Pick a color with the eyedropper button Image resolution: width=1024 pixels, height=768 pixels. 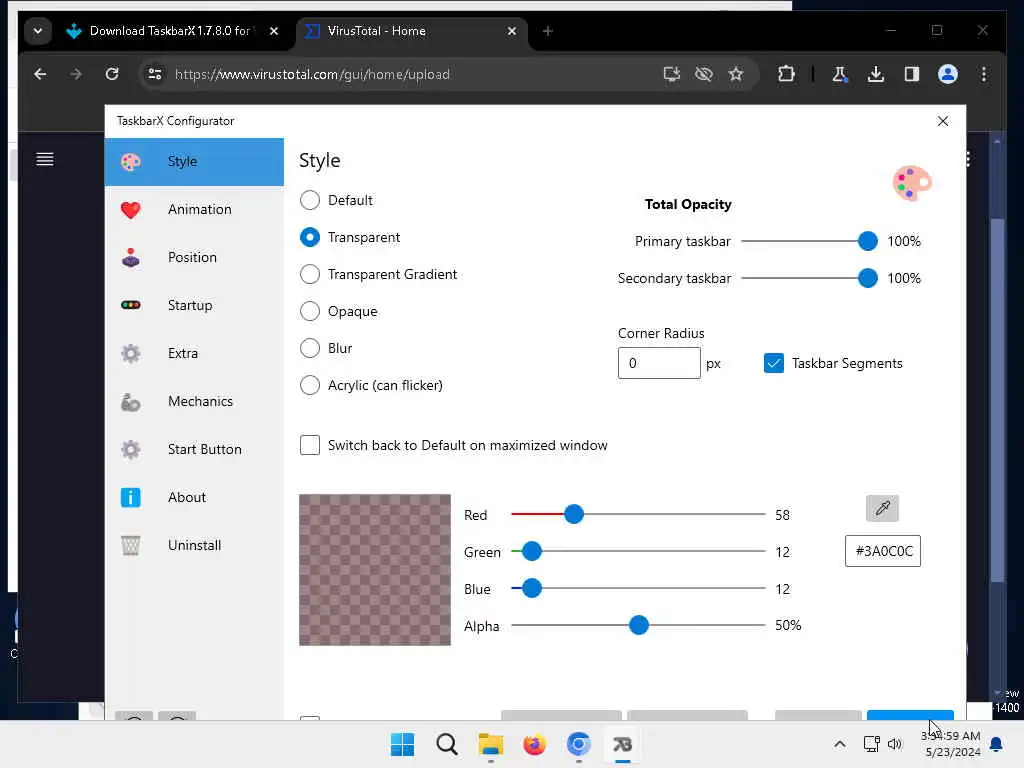(x=882, y=508)
